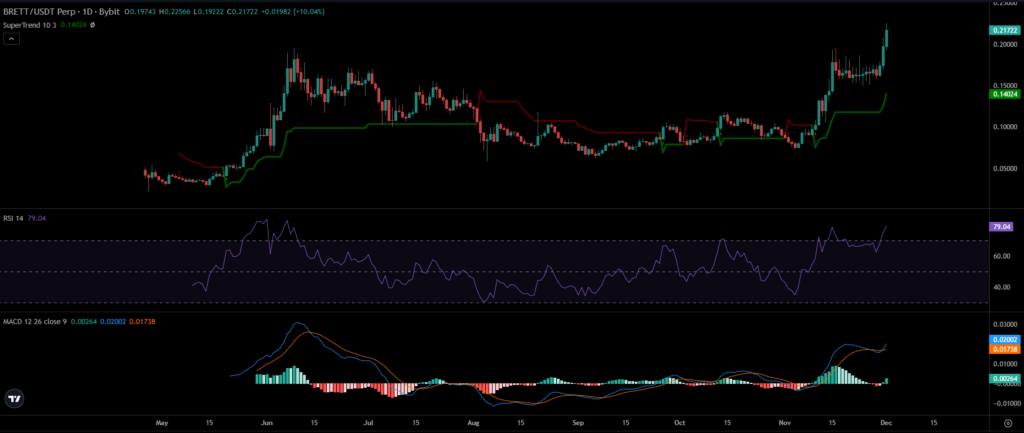
Task: Click the 0.20000 price axis label
Action: [x=1004, y=44]
